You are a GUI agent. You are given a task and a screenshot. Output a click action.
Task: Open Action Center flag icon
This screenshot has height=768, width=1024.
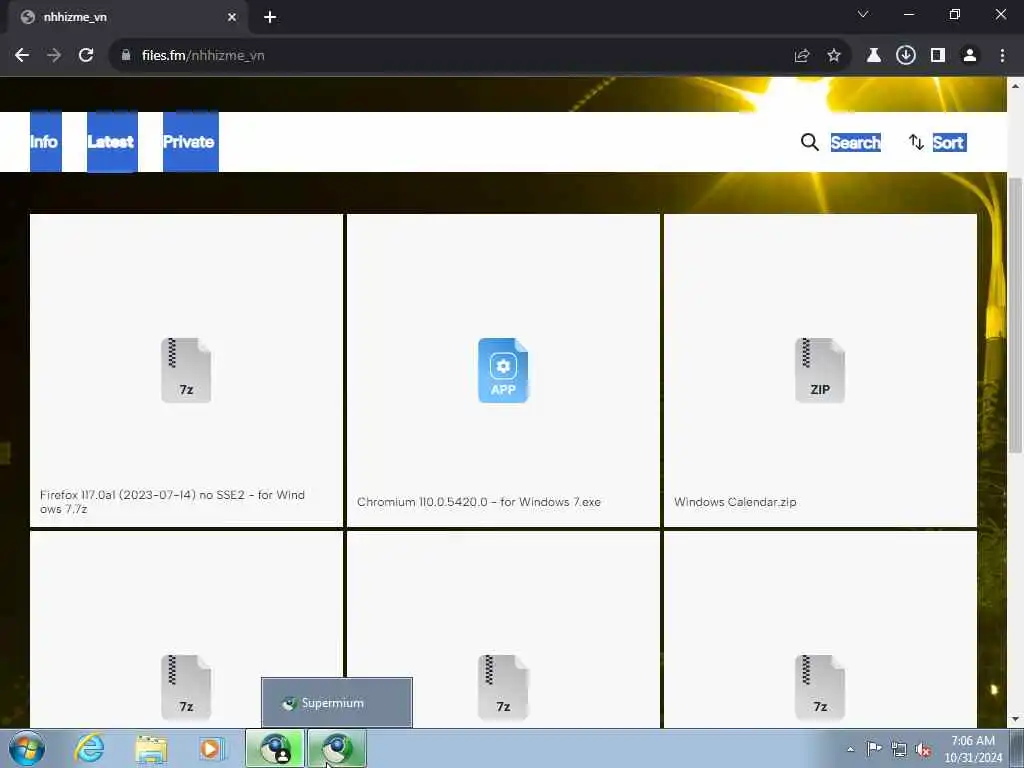(874, 748)
